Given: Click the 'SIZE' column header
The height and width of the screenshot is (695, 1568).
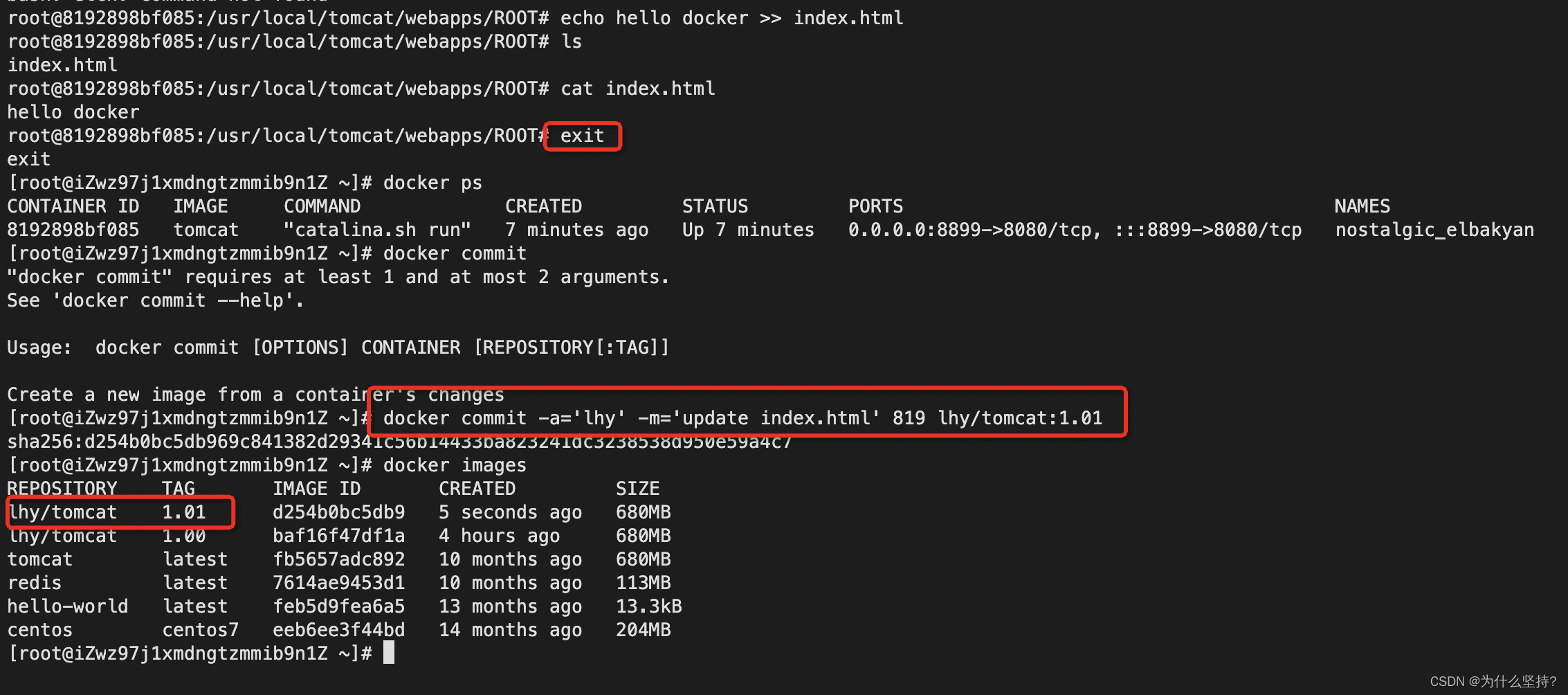Looking at the screenshot, I should click(x=637, y=489).
